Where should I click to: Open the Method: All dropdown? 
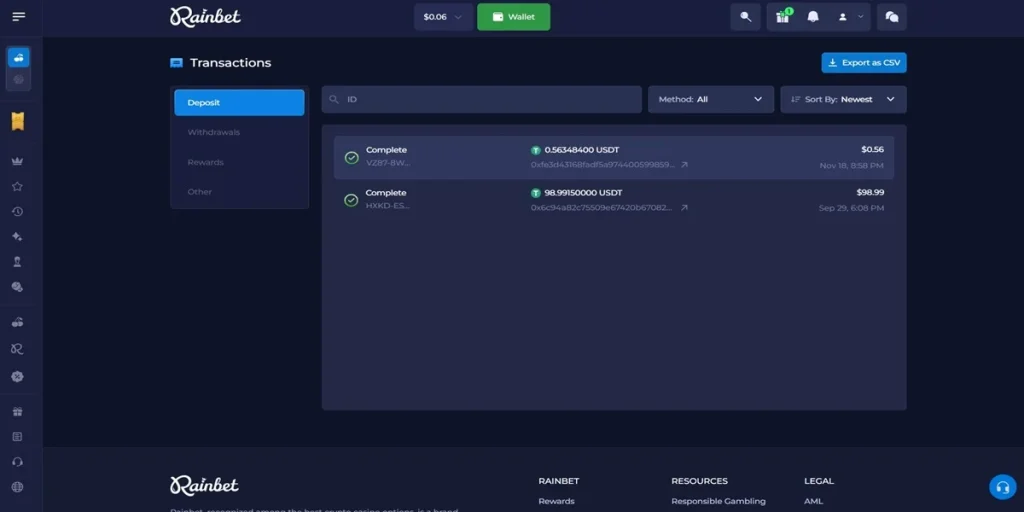pyautogui.click(x=711, y=99)
